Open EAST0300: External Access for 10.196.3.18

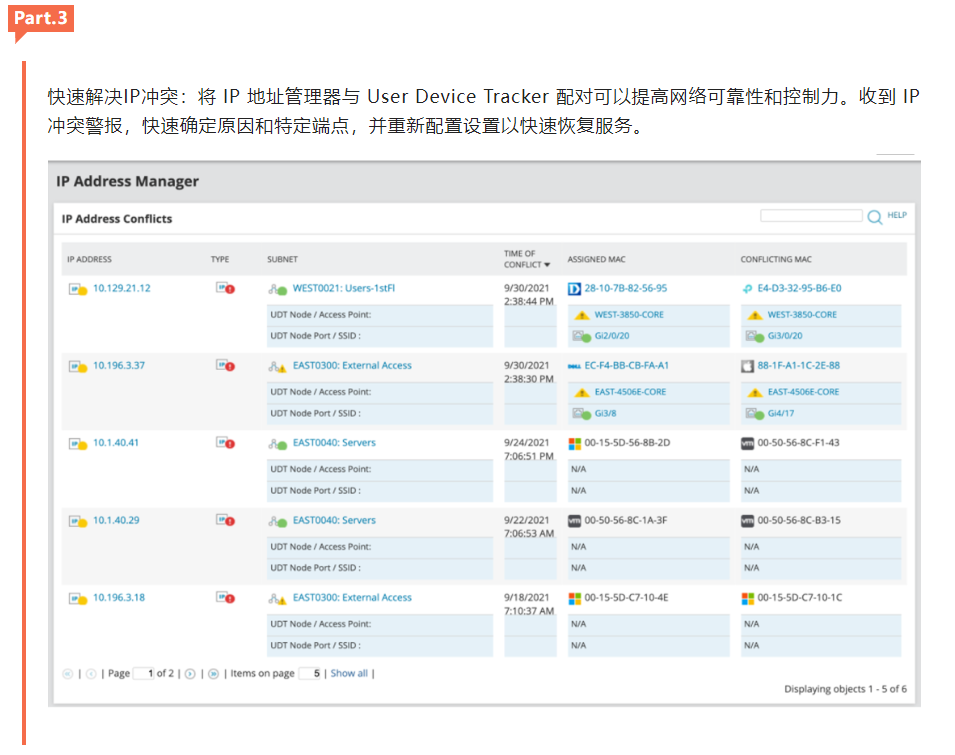pos(352,597)
